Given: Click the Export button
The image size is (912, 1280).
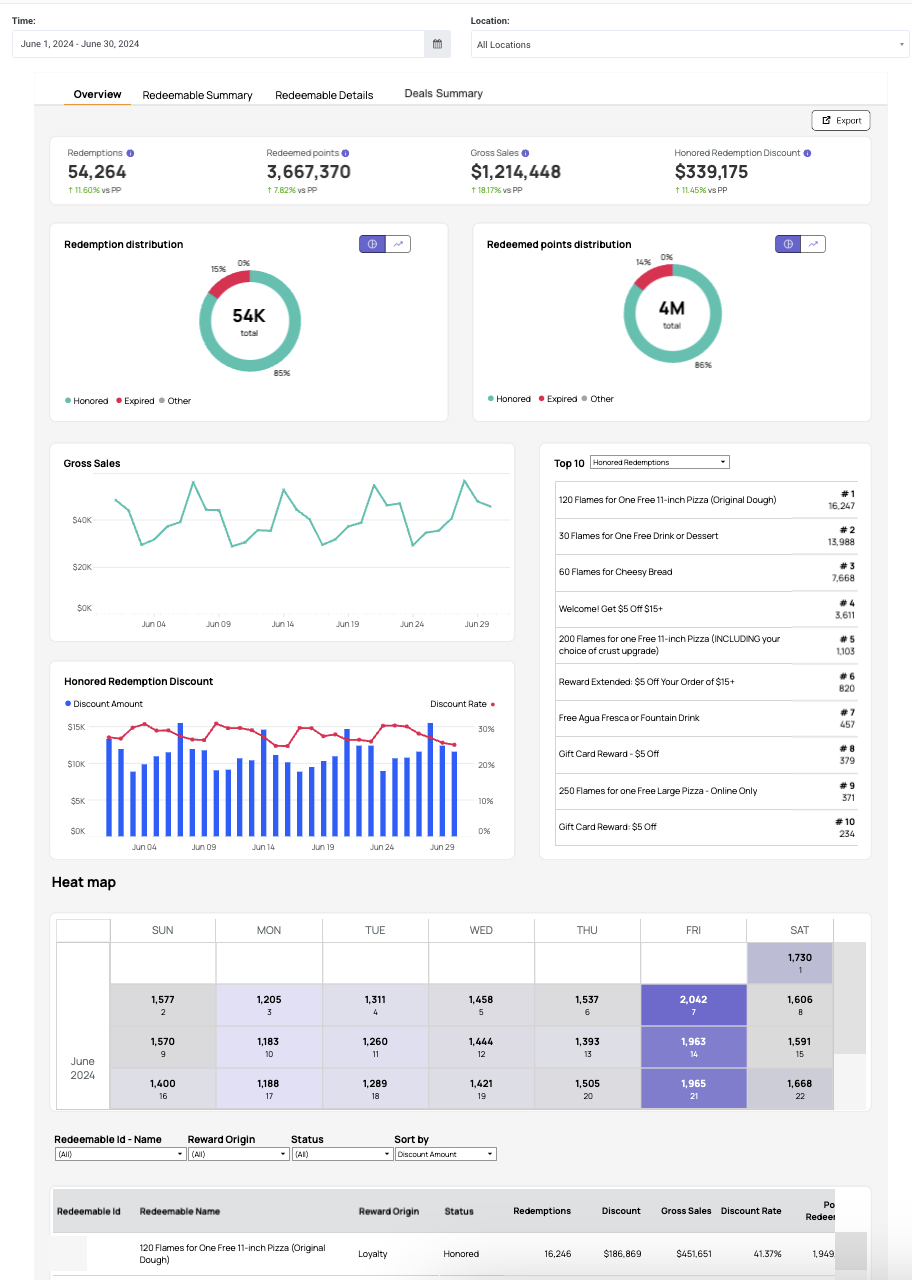Looking at the screenshot, I should pyautogui.click(x=841, y=120).
